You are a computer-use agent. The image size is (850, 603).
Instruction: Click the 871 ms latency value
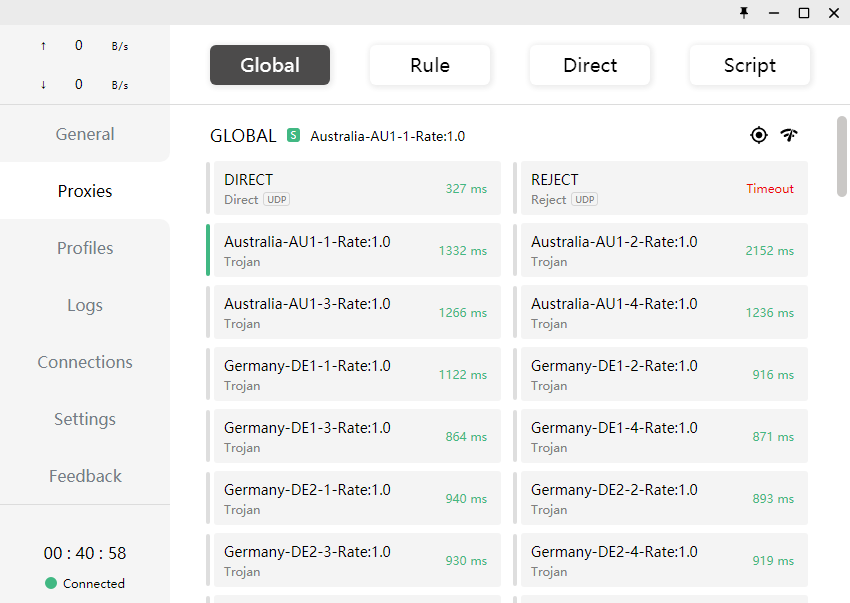point(773,437)
